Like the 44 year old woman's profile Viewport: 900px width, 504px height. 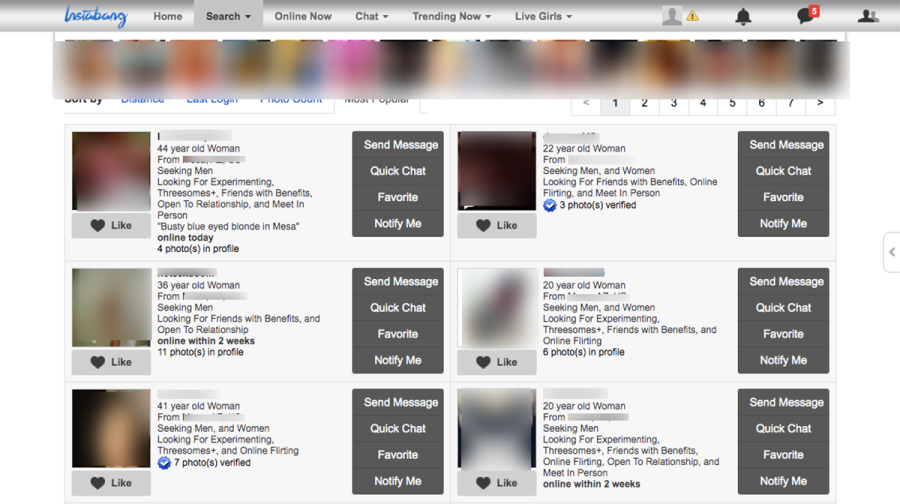click(x=111, y=226)
